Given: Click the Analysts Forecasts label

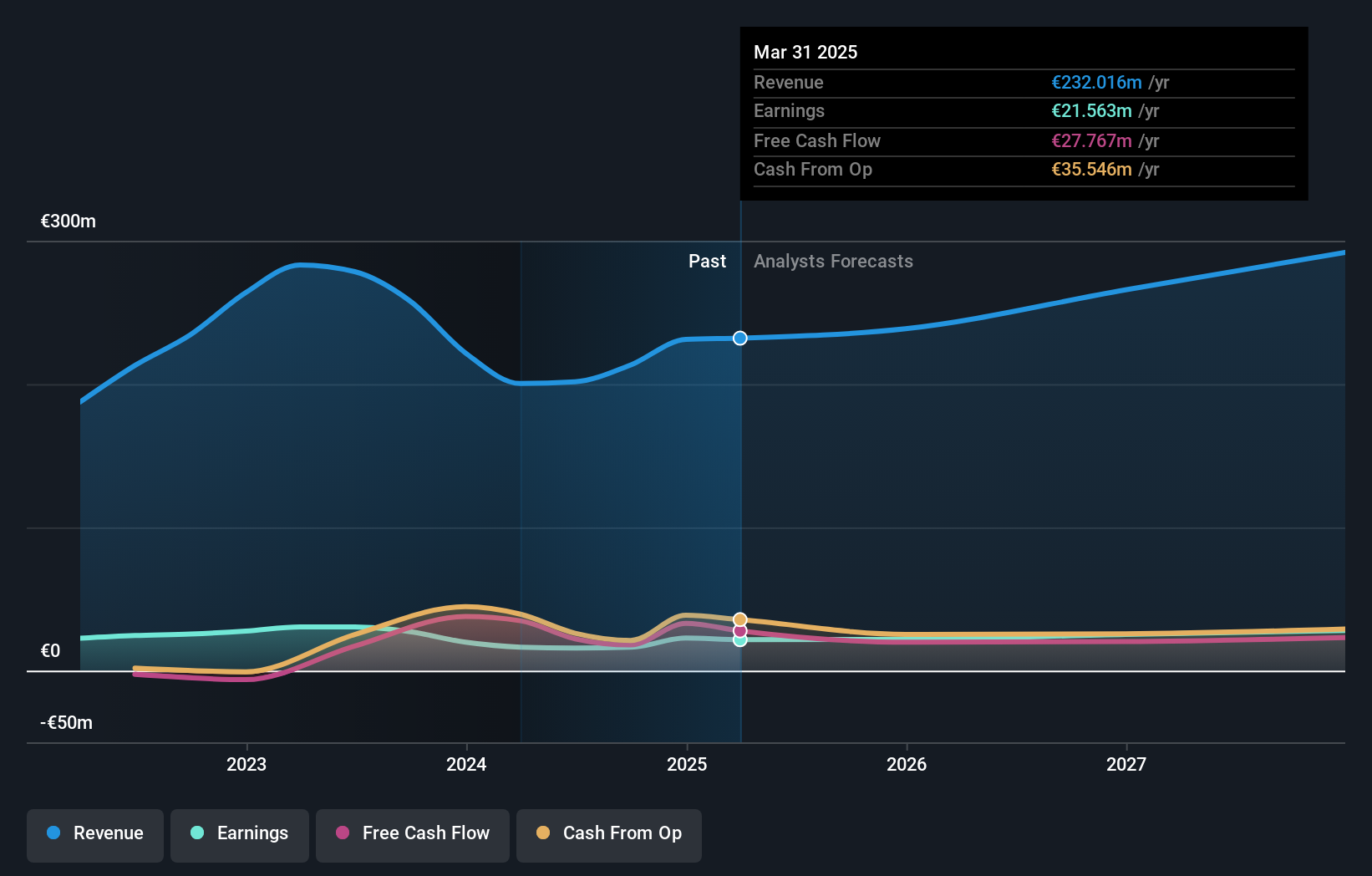Looking at the screenshot, I should click(833, 262).
